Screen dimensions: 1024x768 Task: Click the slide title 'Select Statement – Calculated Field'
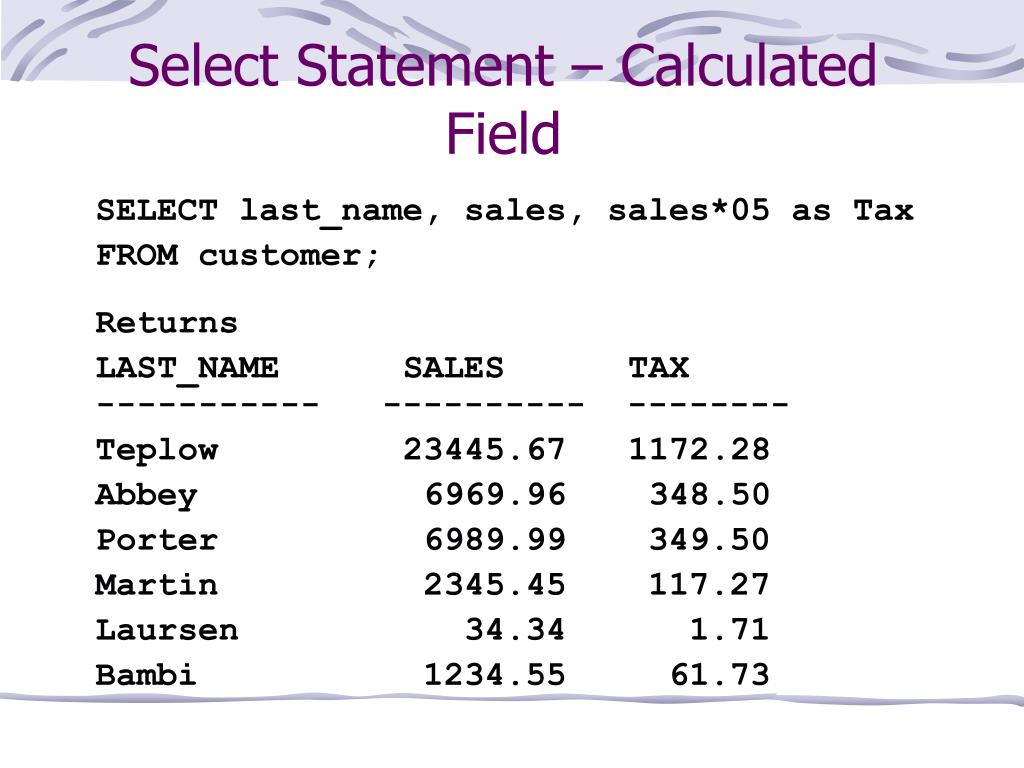click(x=502, y=98)
